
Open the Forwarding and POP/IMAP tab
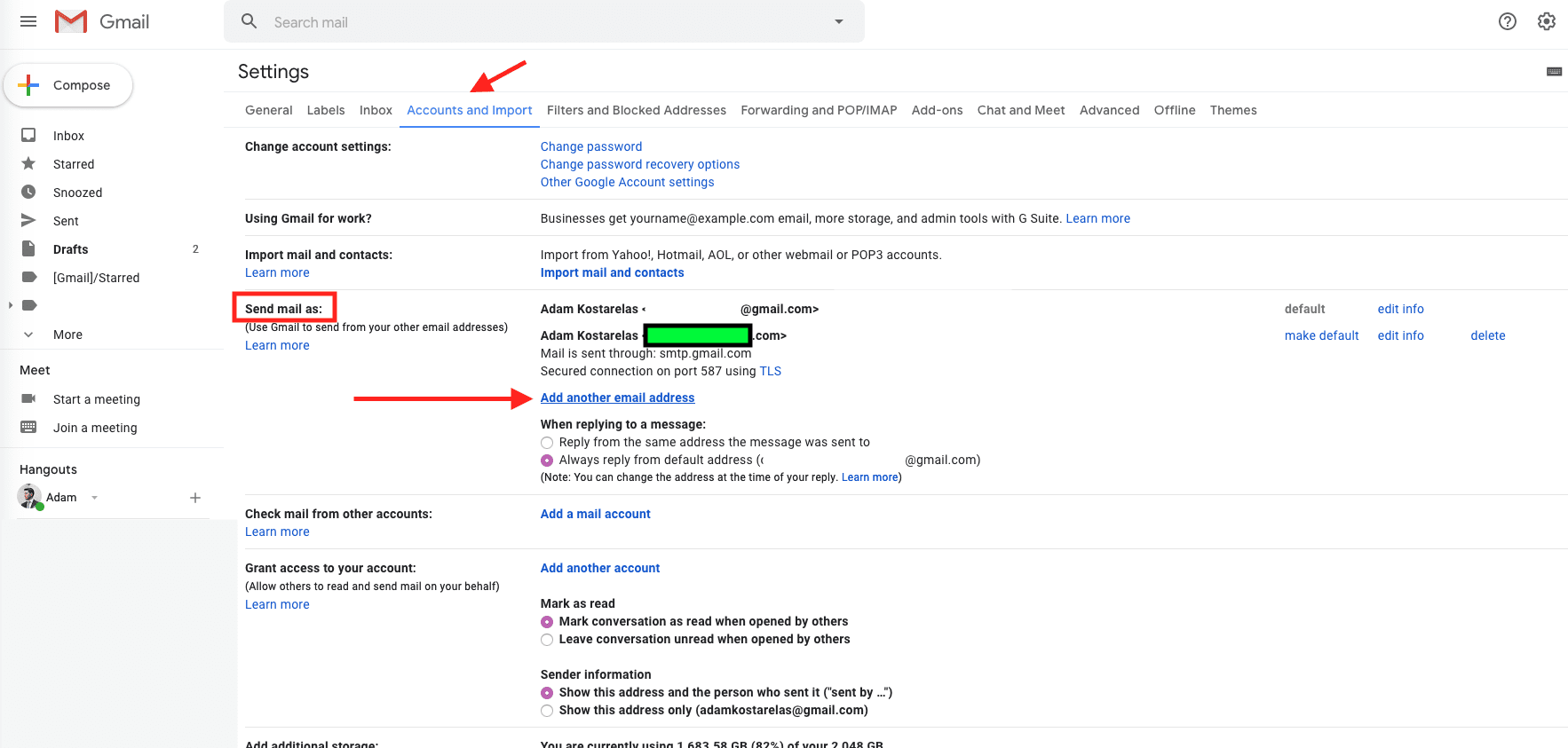coord(818,110)
